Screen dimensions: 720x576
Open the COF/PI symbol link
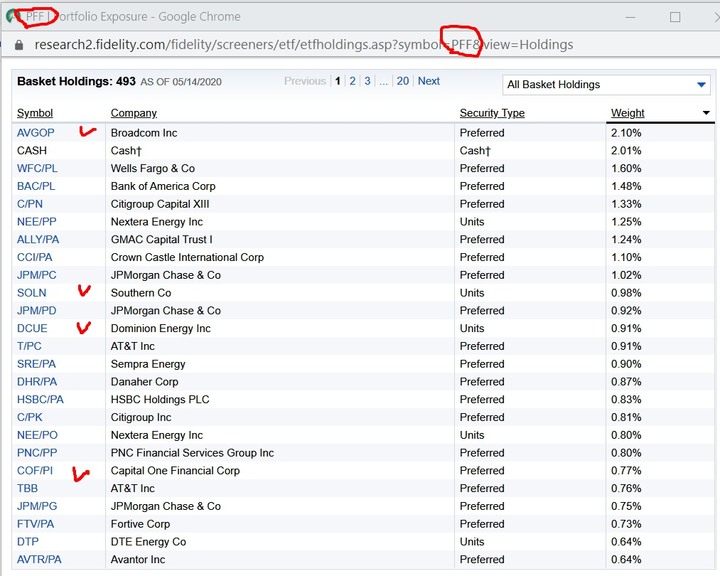point(35,471)
